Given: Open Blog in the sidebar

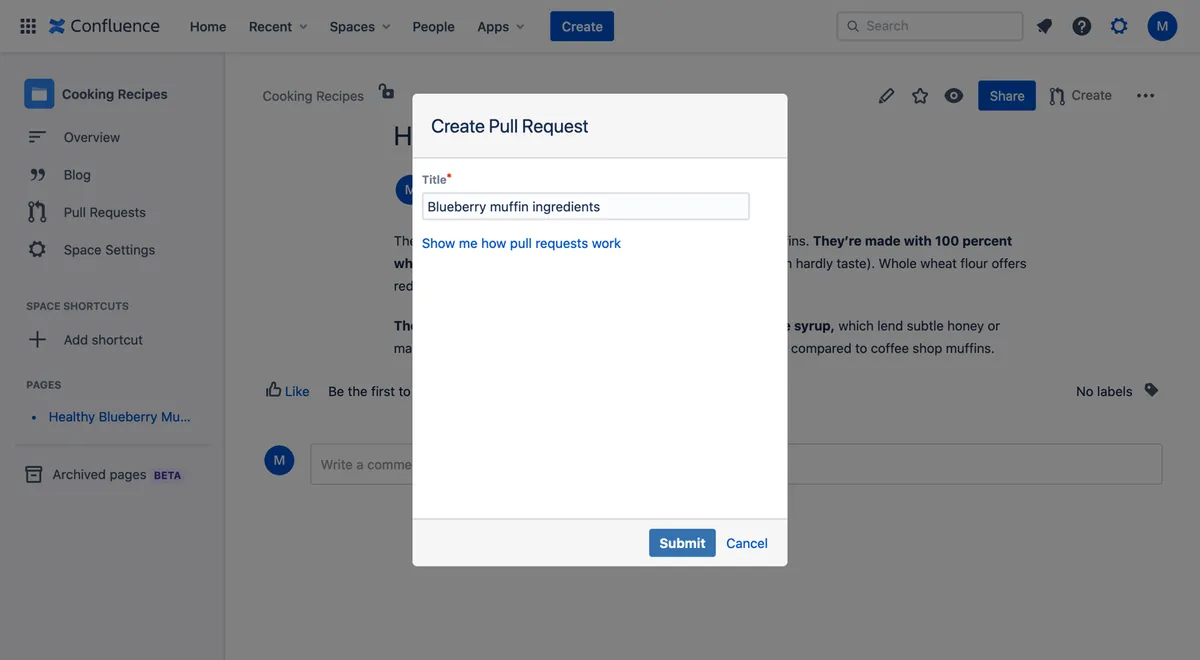Looking at the screenshot, I should tap(77, 175).
